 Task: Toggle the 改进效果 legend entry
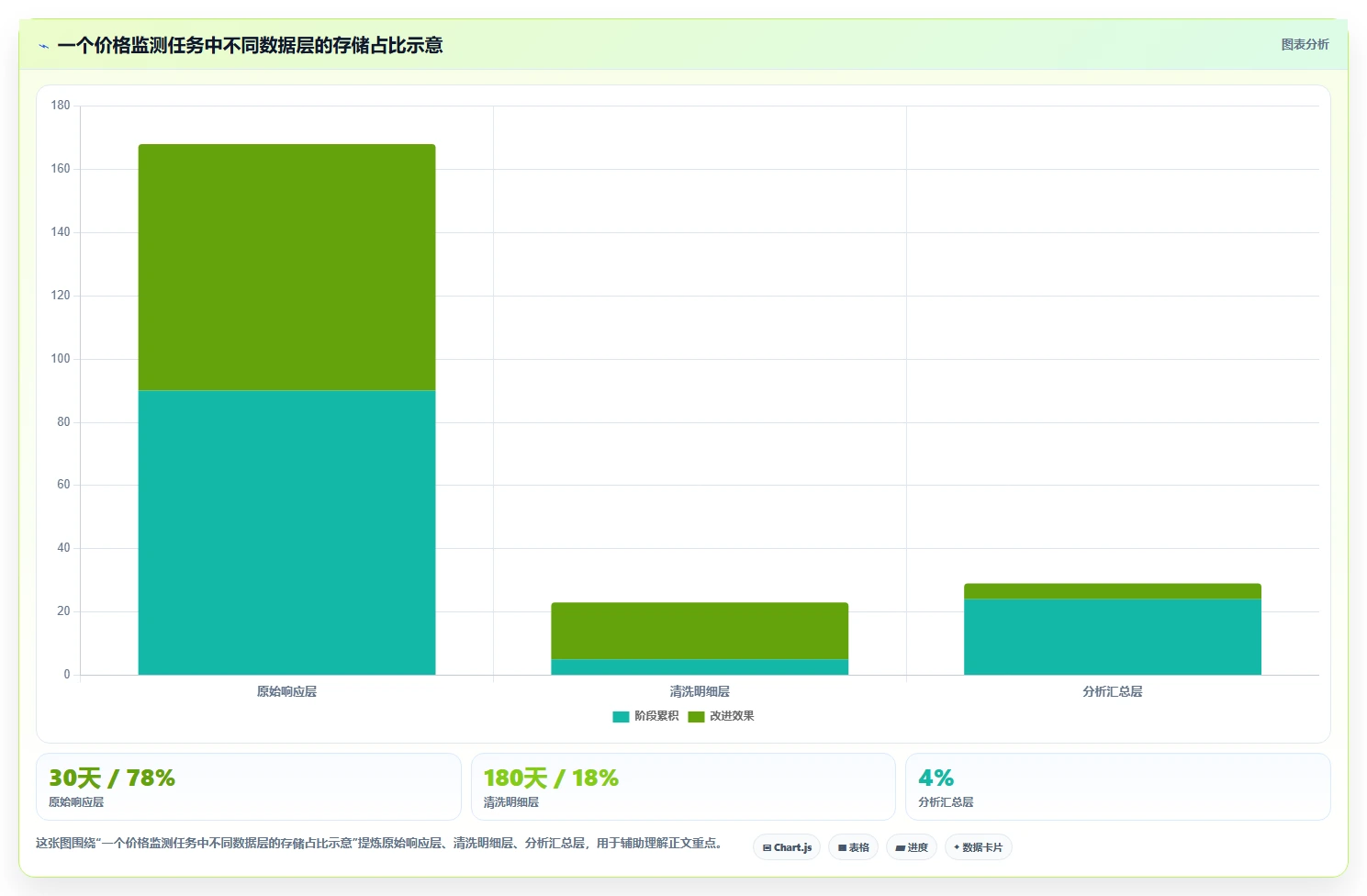pyautogui.click(x=721, y=716)
